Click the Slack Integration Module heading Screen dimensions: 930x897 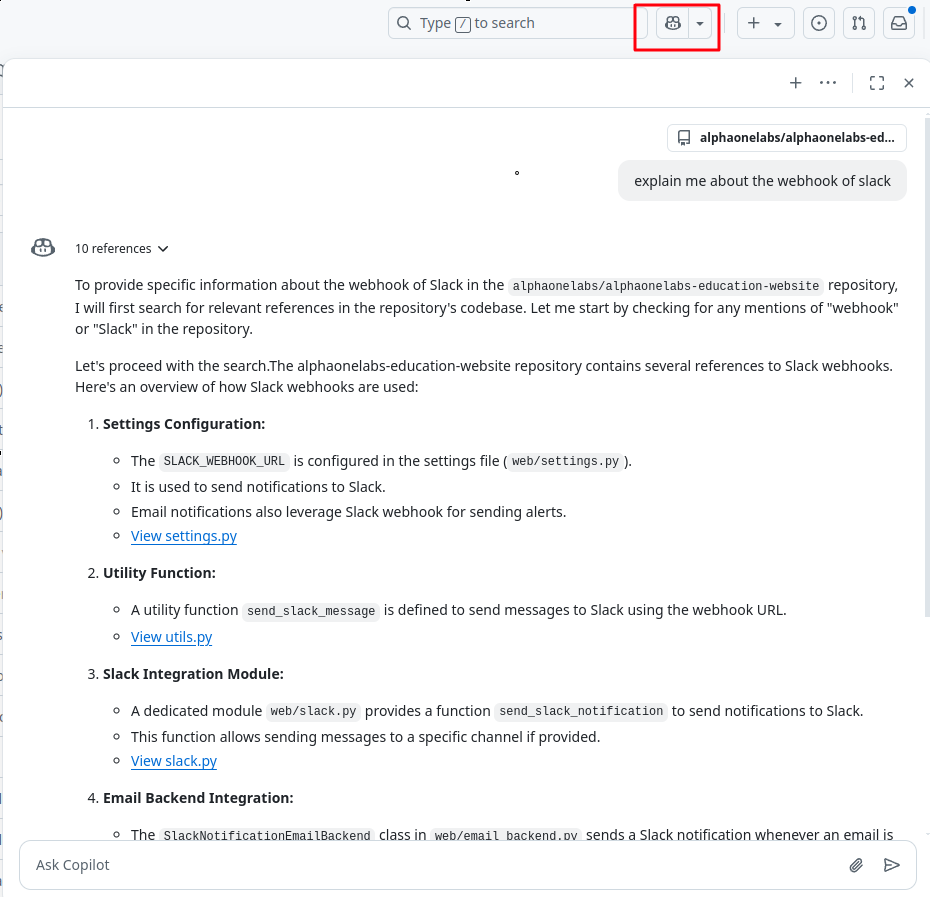193,674
